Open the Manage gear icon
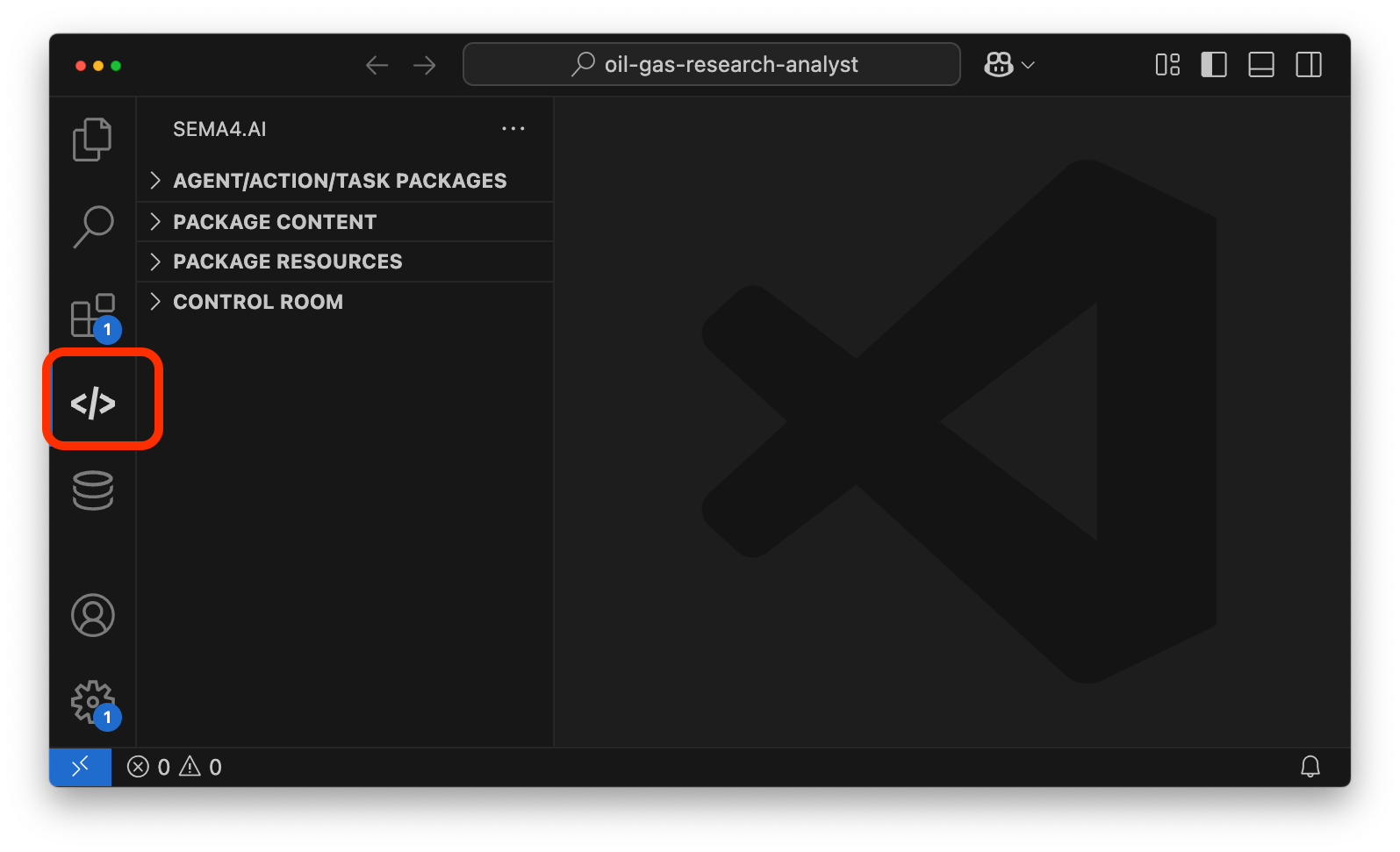The image size is (1400, 852). [95, 705]
